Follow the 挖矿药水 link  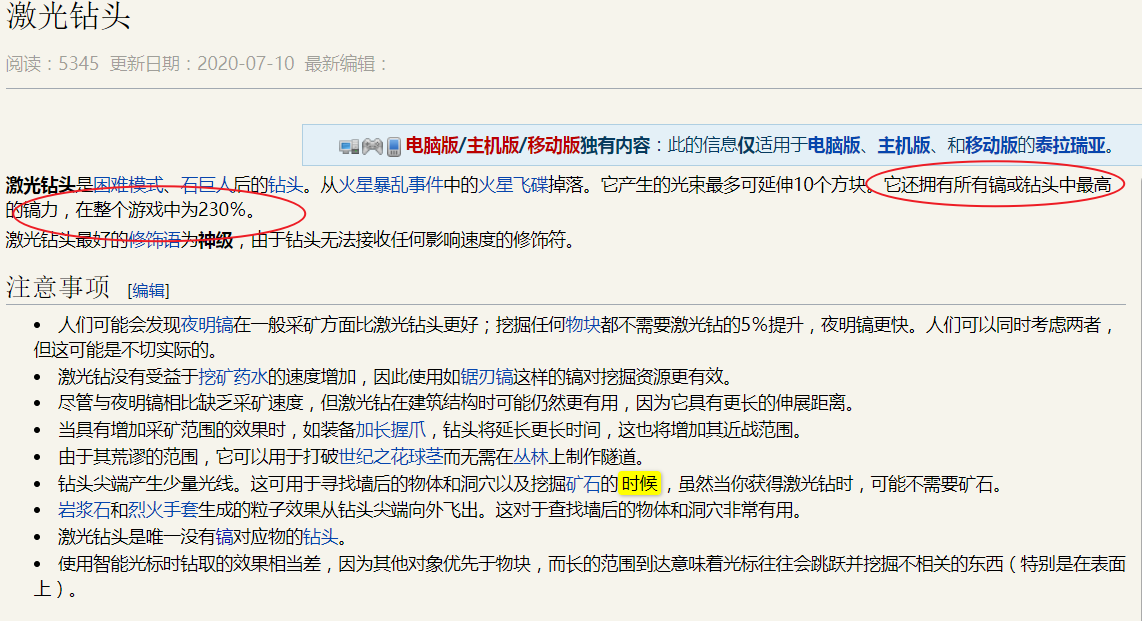click(x=232, y=377)
